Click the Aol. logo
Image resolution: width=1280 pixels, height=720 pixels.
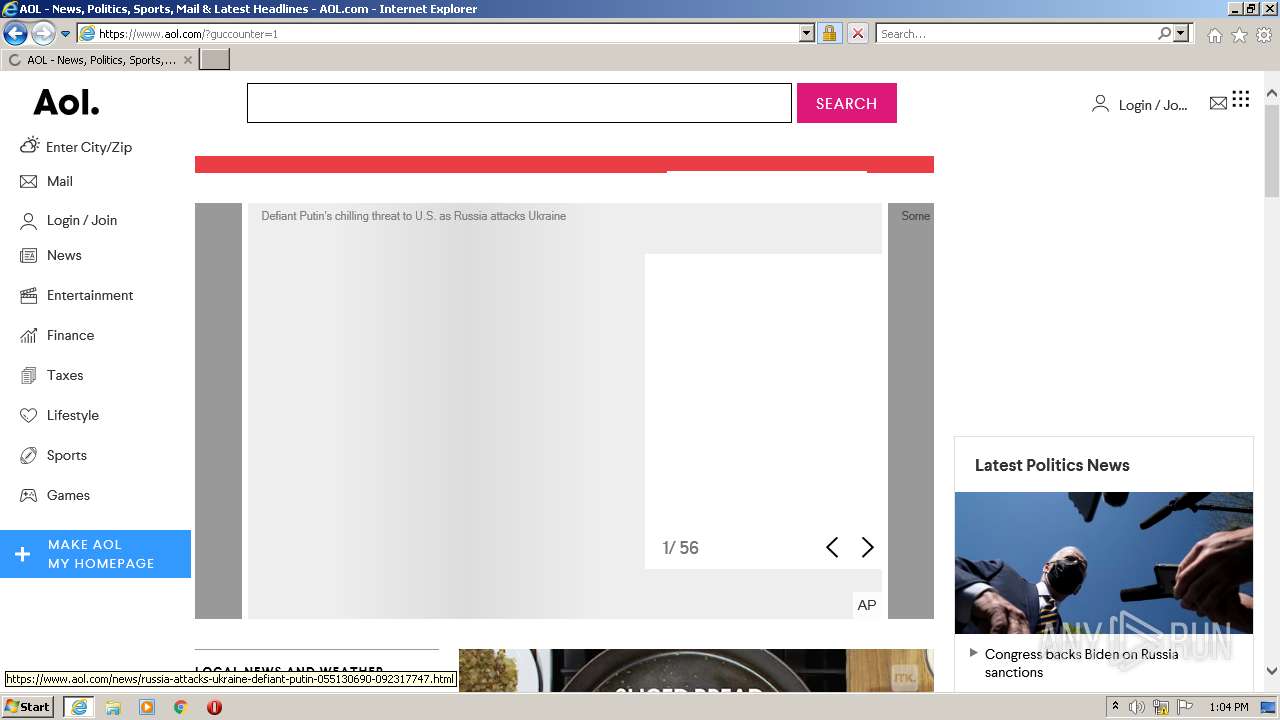[66, 102]
